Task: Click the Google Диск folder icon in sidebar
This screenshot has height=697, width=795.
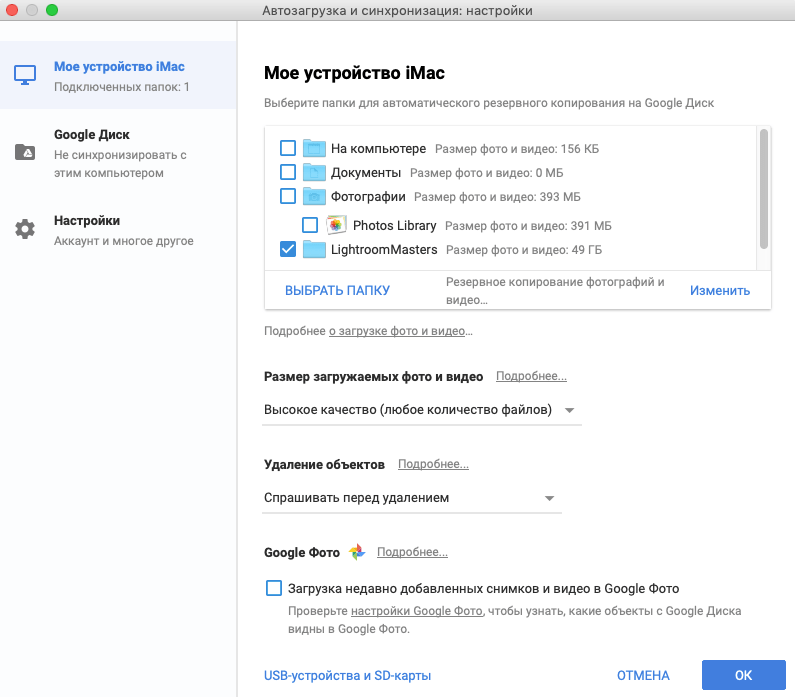Action: [25, 152]
